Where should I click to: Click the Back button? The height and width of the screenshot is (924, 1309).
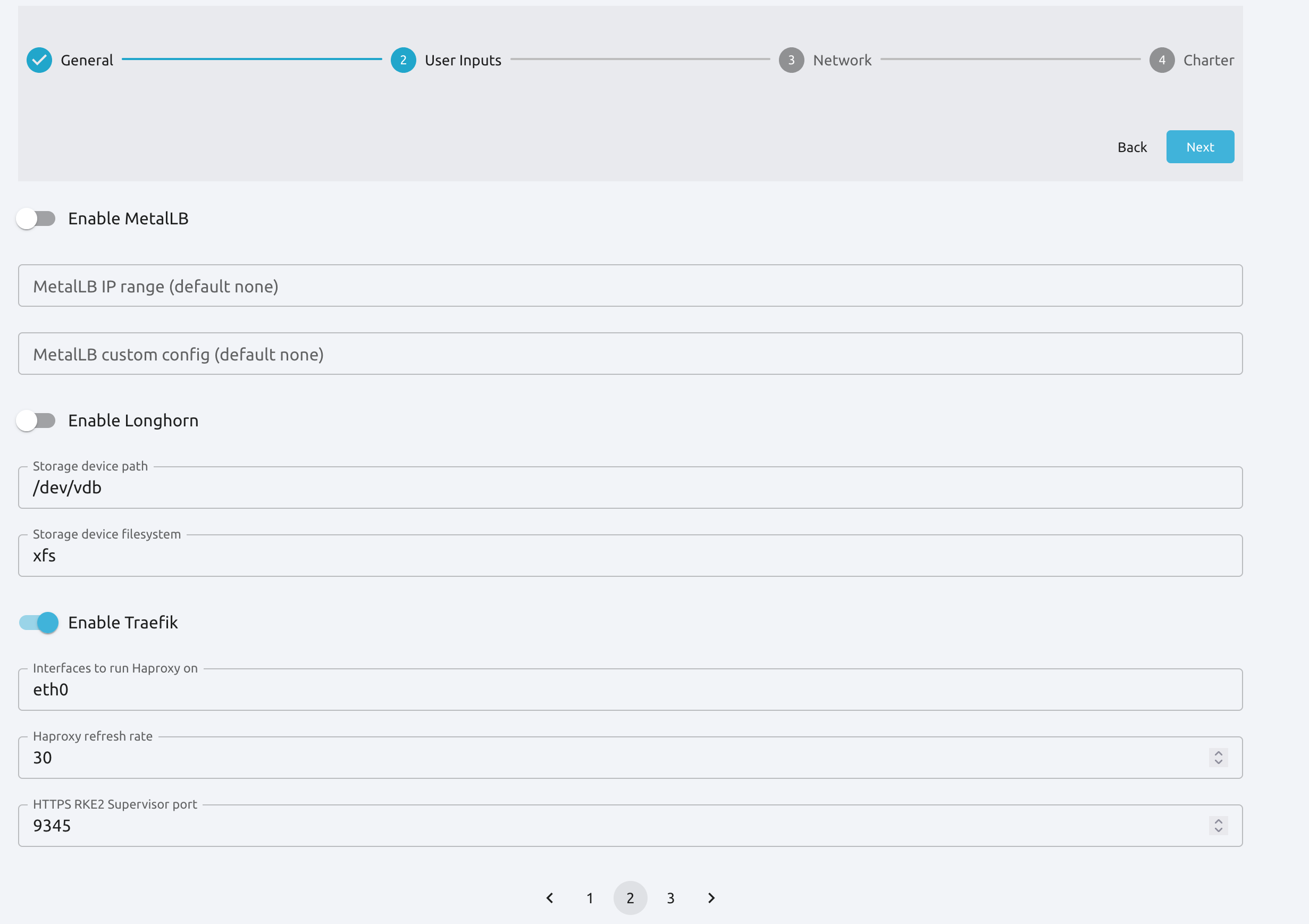pyautogui.click(x=1132, y=147)
